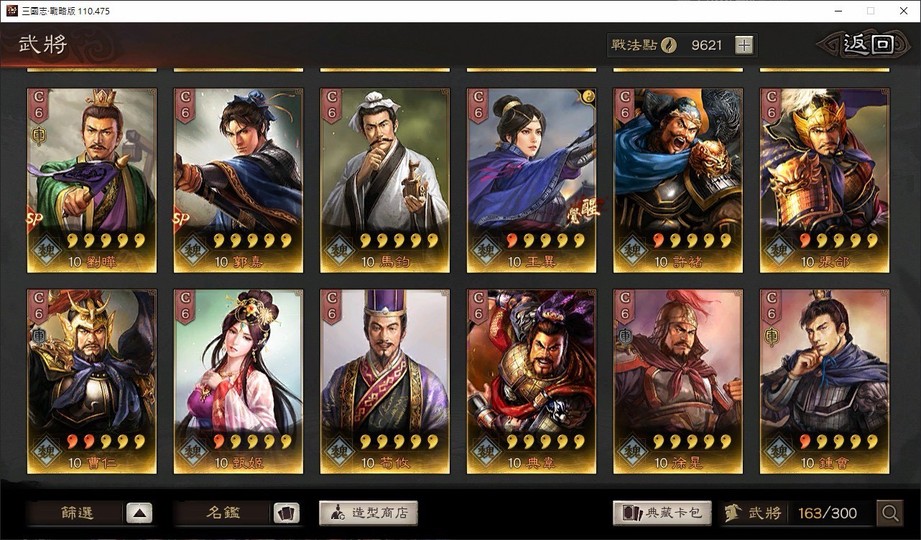
Task: Click the 戰法點 coin icon
Action: coord(668,45)
